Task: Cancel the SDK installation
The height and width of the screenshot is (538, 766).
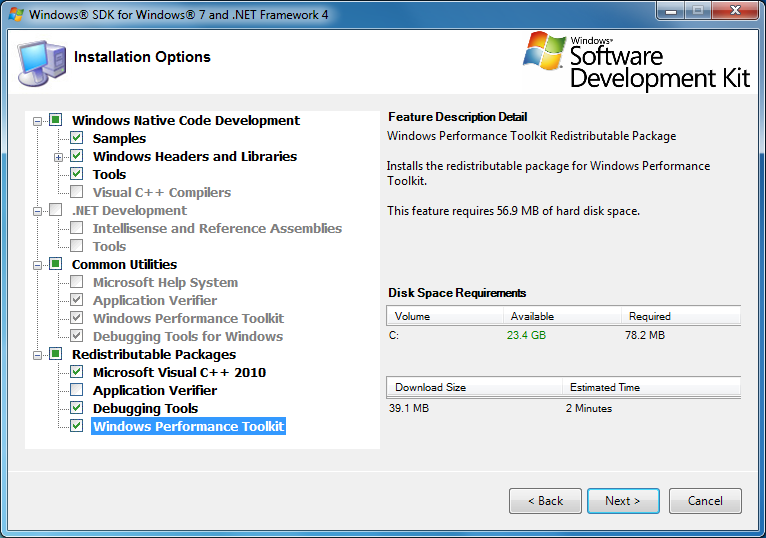Action: (705, 501)
